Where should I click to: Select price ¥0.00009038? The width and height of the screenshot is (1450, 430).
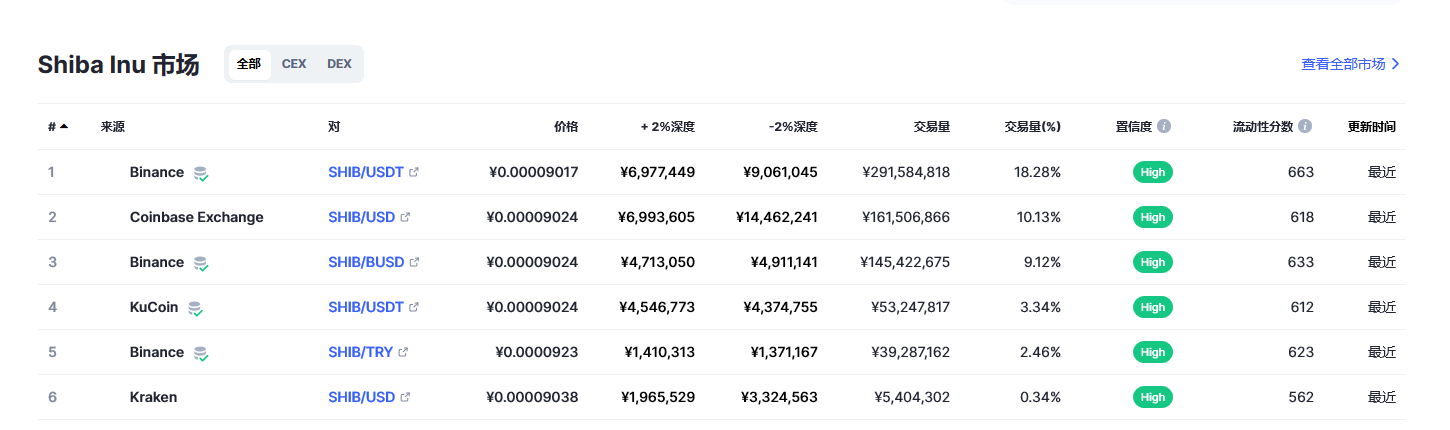532,397
